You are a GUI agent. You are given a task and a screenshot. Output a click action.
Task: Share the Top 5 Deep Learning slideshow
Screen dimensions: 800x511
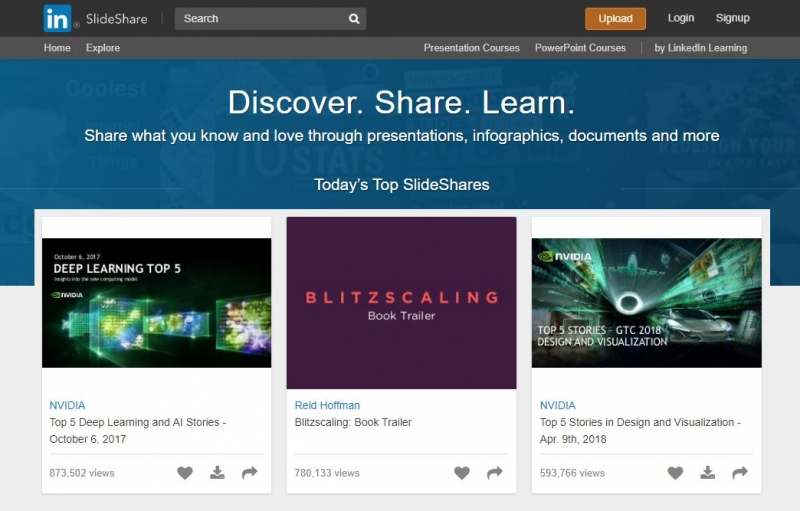click(249, 473)
